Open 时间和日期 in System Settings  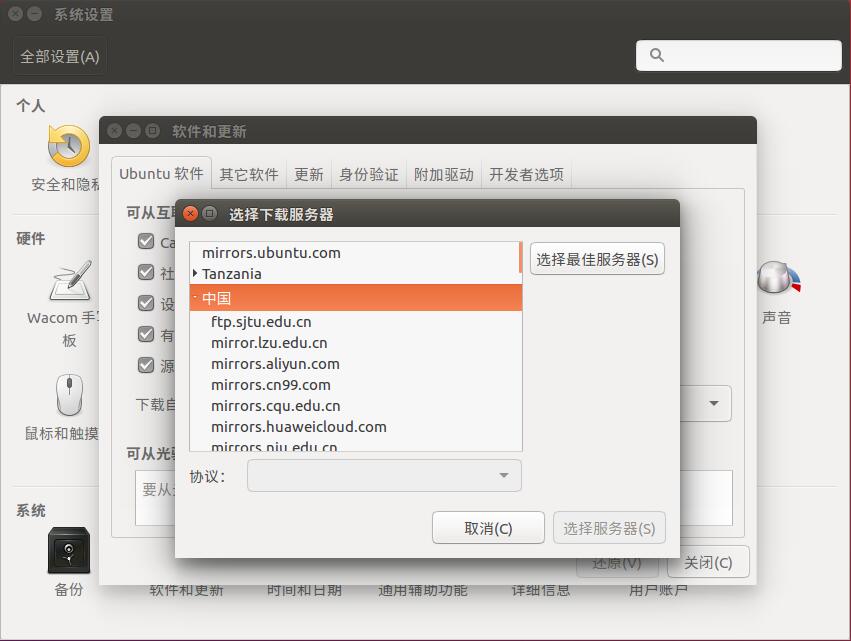304,590
